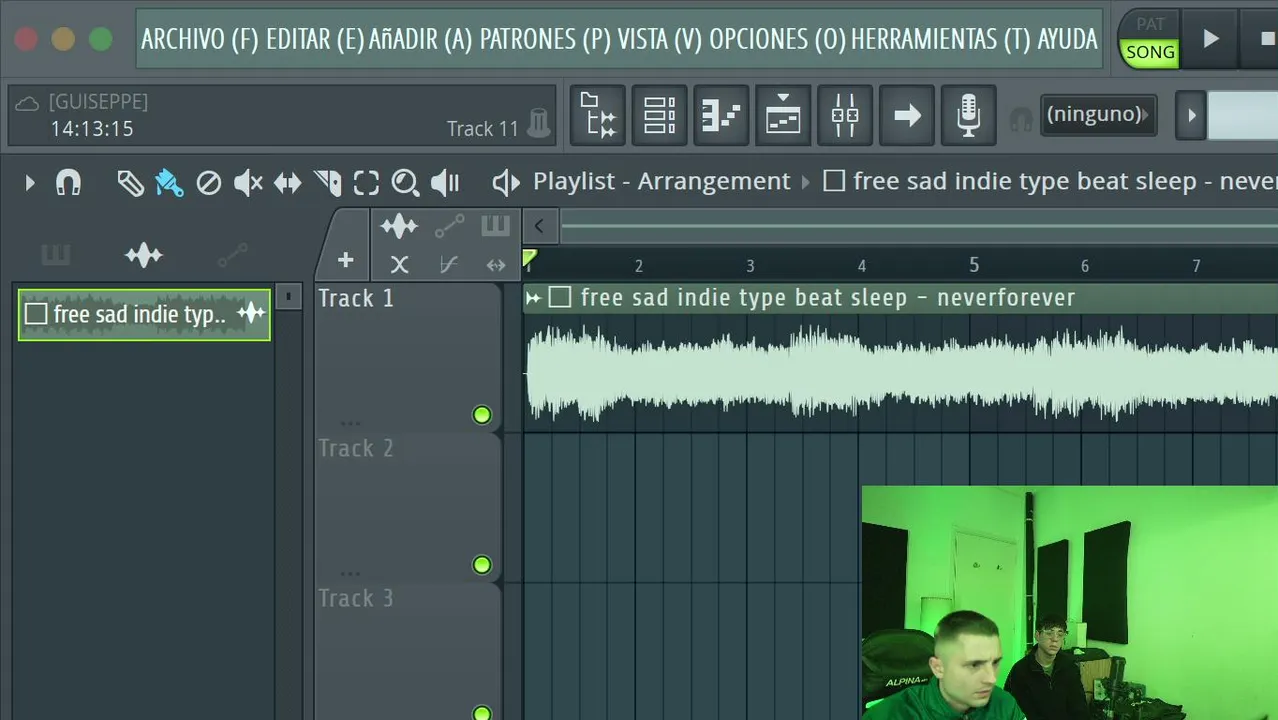The height and width of the screenshot is (720, 1278).
Task: Switch to PAT pattern mode
Action: click(1151, 23)
